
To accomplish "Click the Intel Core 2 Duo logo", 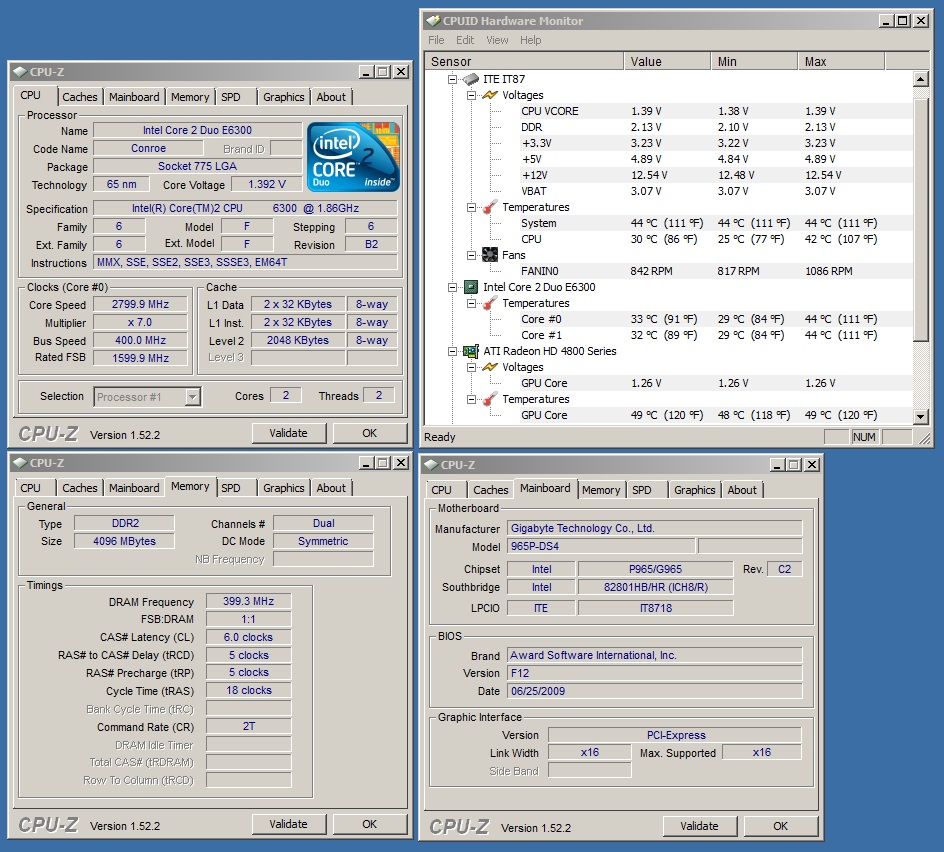I will click(353, 157).
